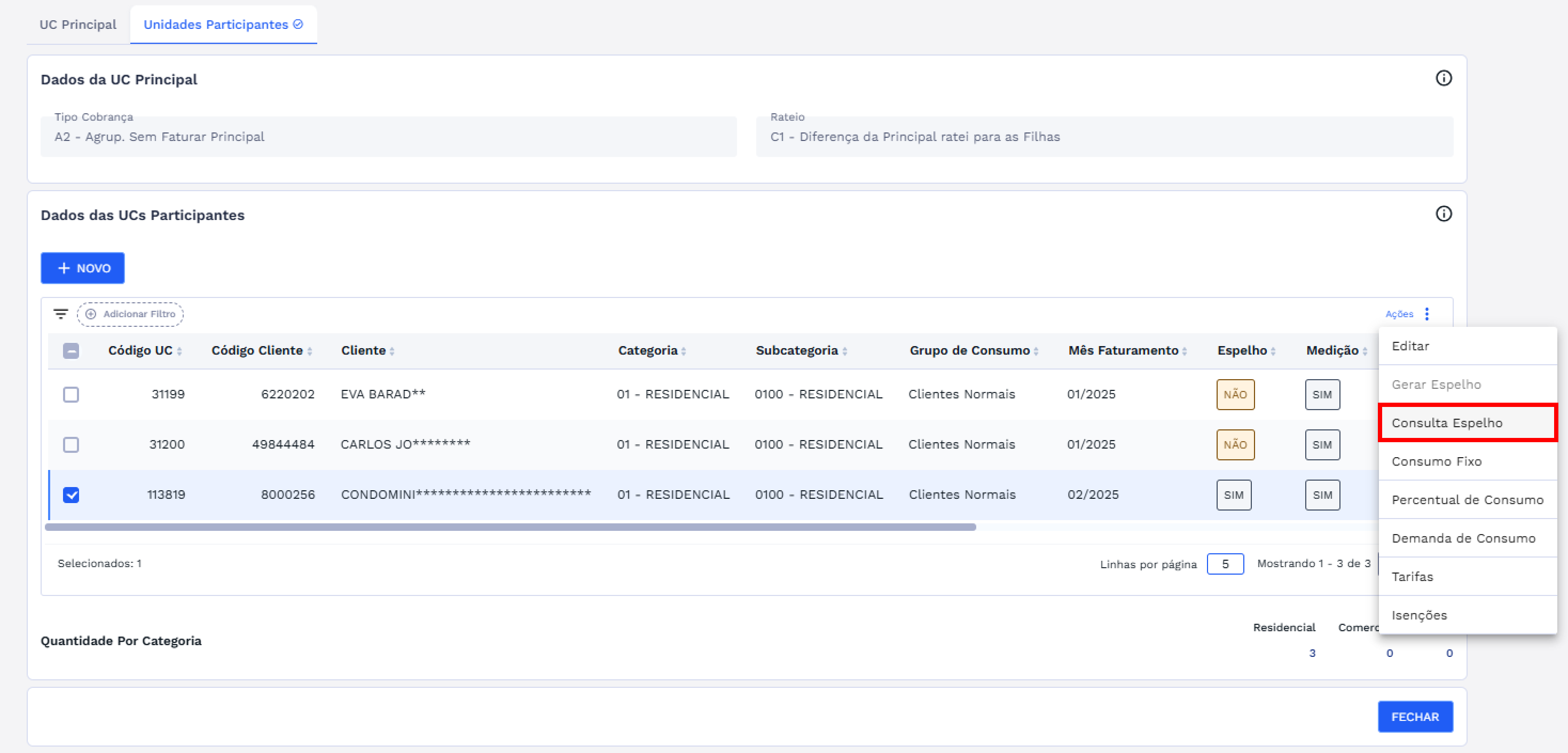The image size is (1568, 753).
Task: Sort by Subcategoria column arrows
Action: (845, 351)
